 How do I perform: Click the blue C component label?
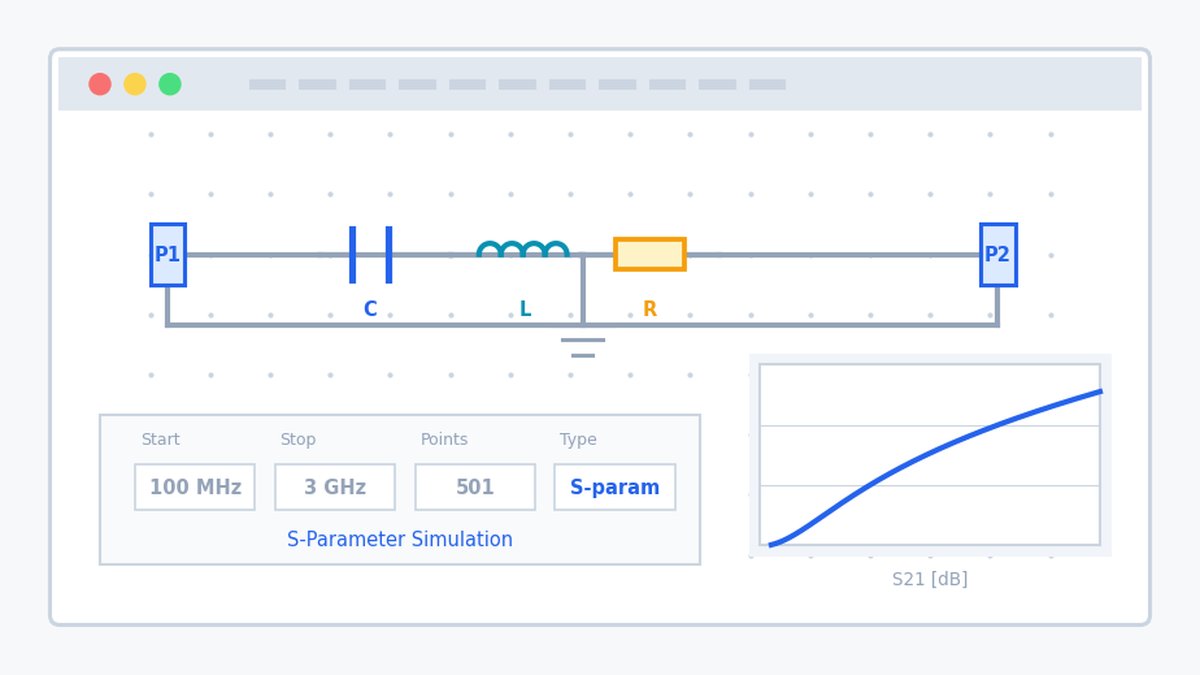pos(370,310)
